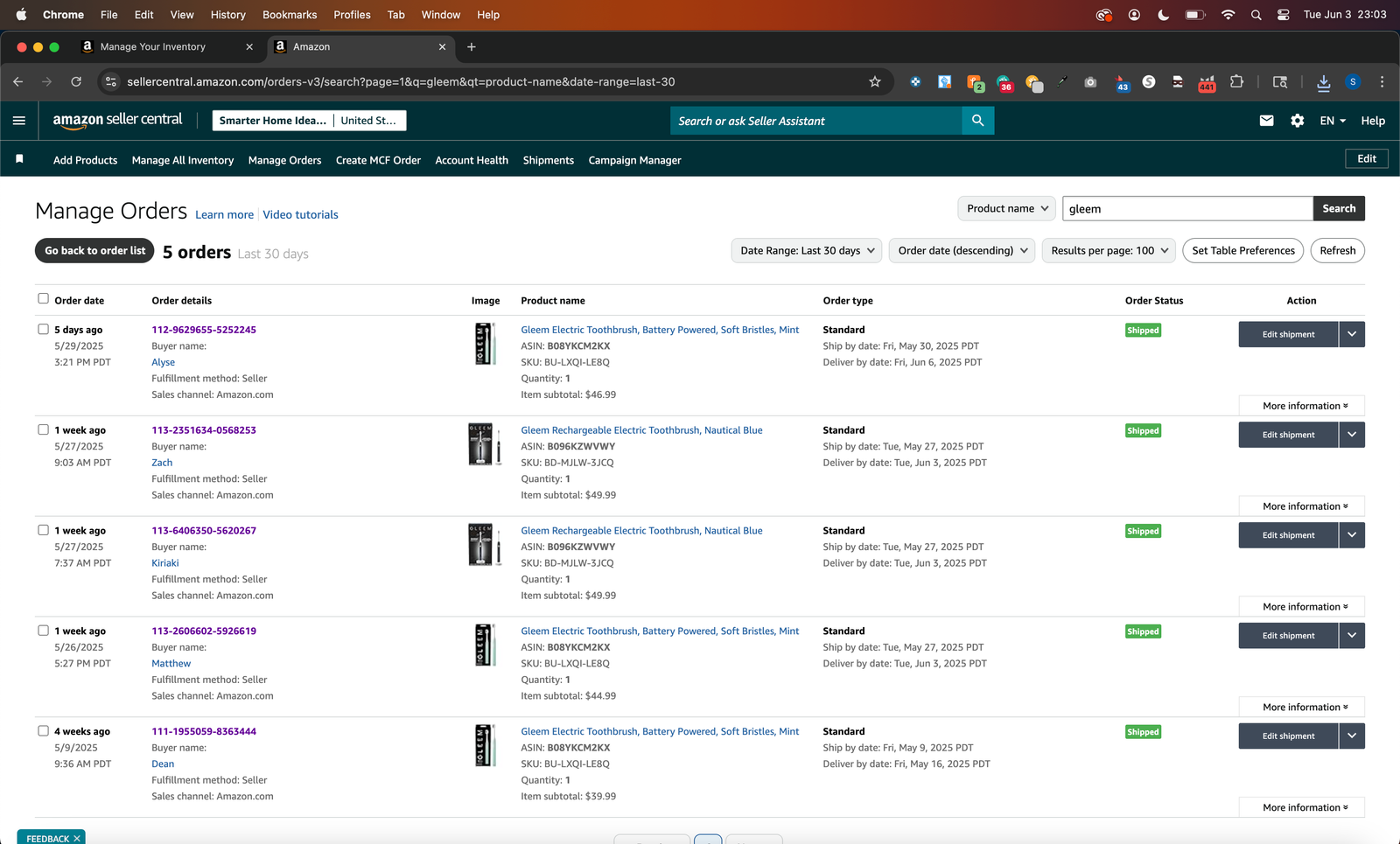Click the Refresh button

[1337, 251]
